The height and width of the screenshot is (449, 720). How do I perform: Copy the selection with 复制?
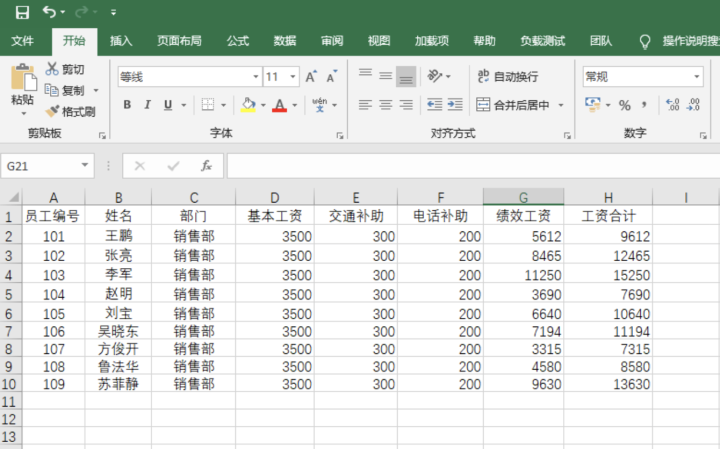tap(65, 90)
